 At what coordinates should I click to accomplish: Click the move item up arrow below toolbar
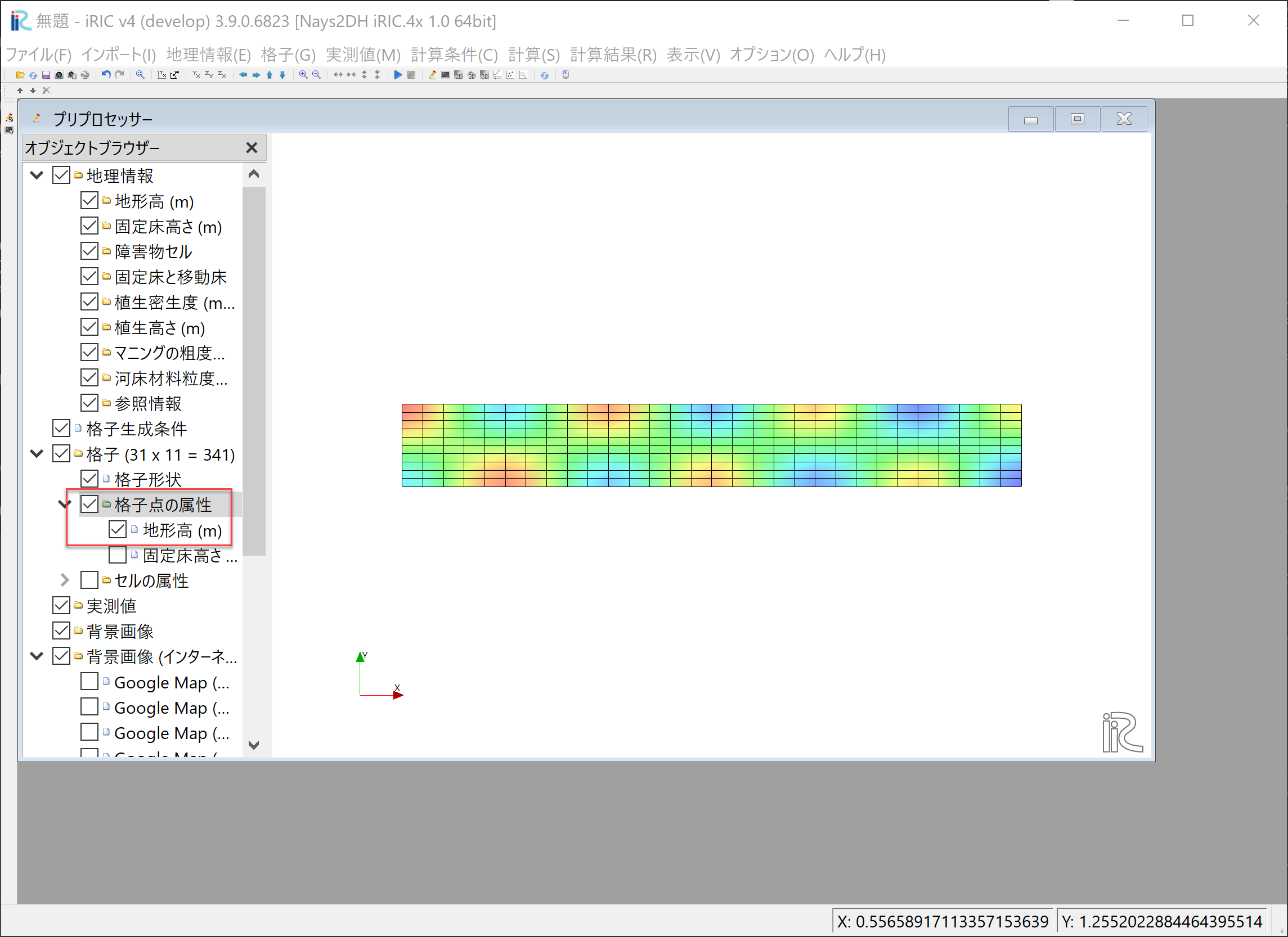20,90
